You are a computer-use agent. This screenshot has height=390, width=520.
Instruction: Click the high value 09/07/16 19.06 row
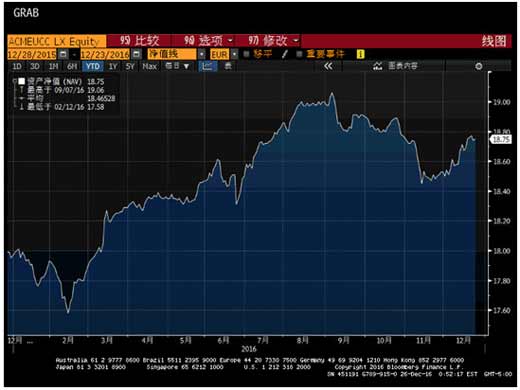pos(62,90)
